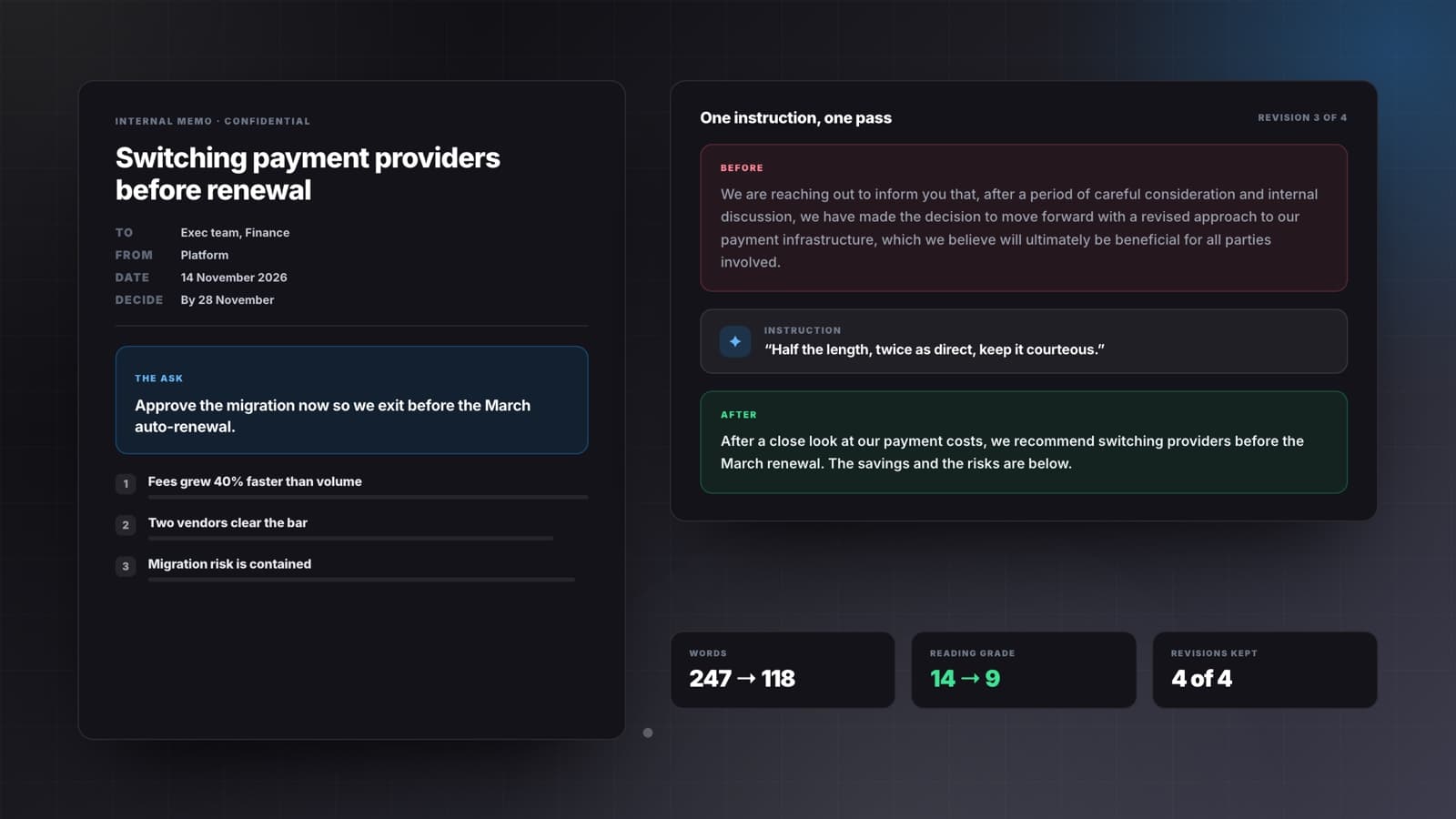Select the After text panel
The height and width of the screenshot is (819, 1456).
1024,442
